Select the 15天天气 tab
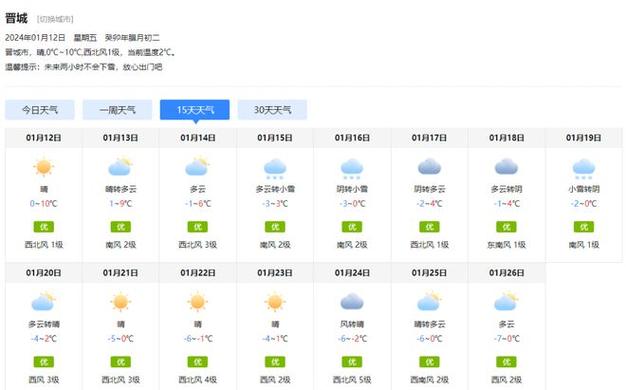Viewport: 626px width, 390px height. [x=195, y=110]
